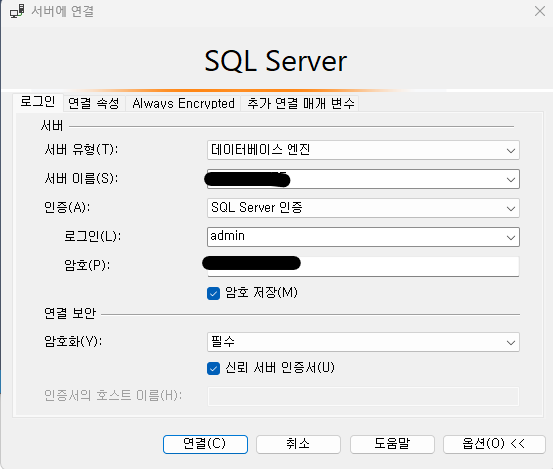The height and width of the screenshot is (469, 553).
Task: Click the 연결 button
Action: (x=205, y=444)
